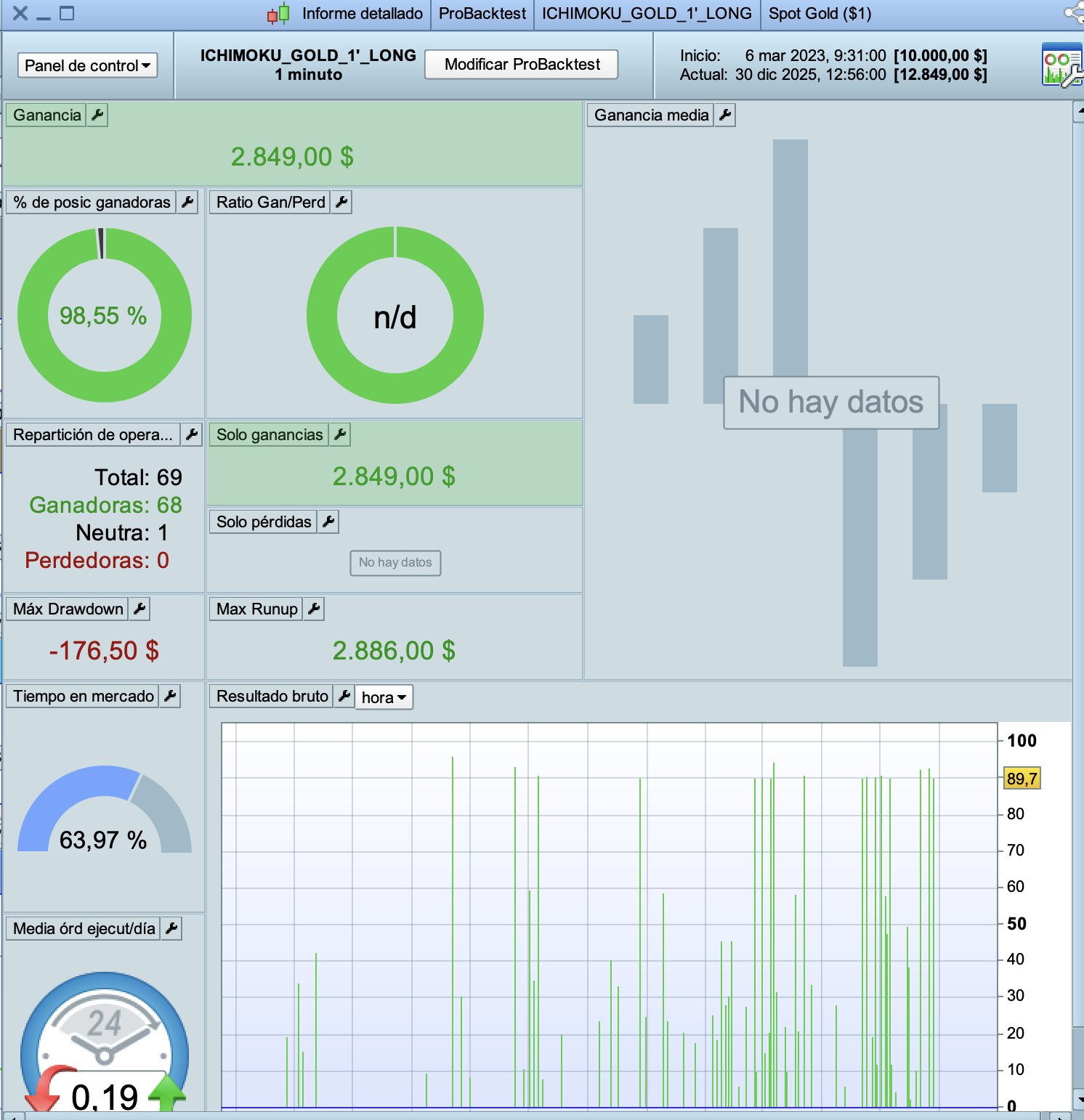Click the 89,7 value marker on chart axis
Image resolution: width=1084 pixels, height=1120 pixels.
point(1022,779)
